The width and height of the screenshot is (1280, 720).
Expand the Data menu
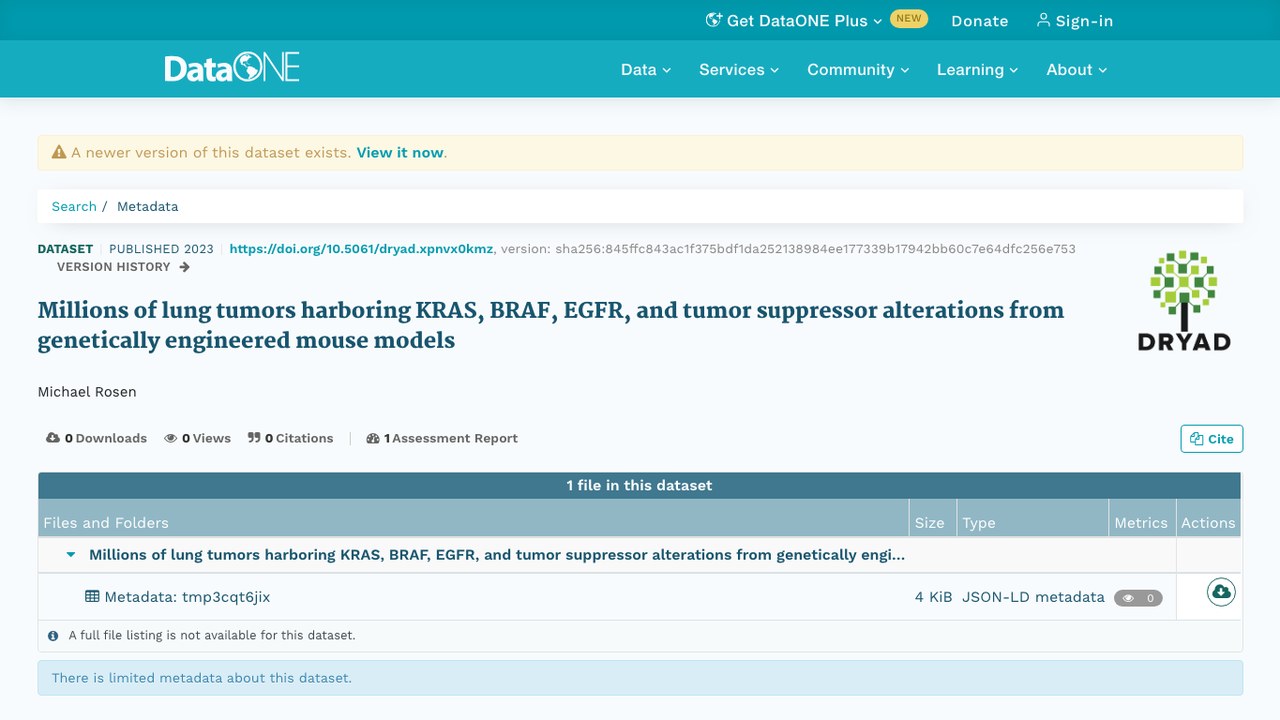(x=646, y=70)
